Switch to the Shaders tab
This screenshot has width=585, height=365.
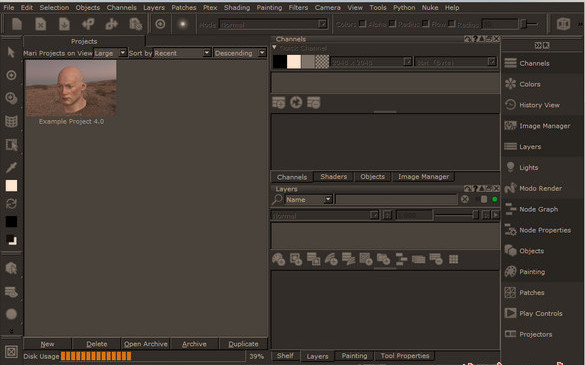(x=334, y=177)
